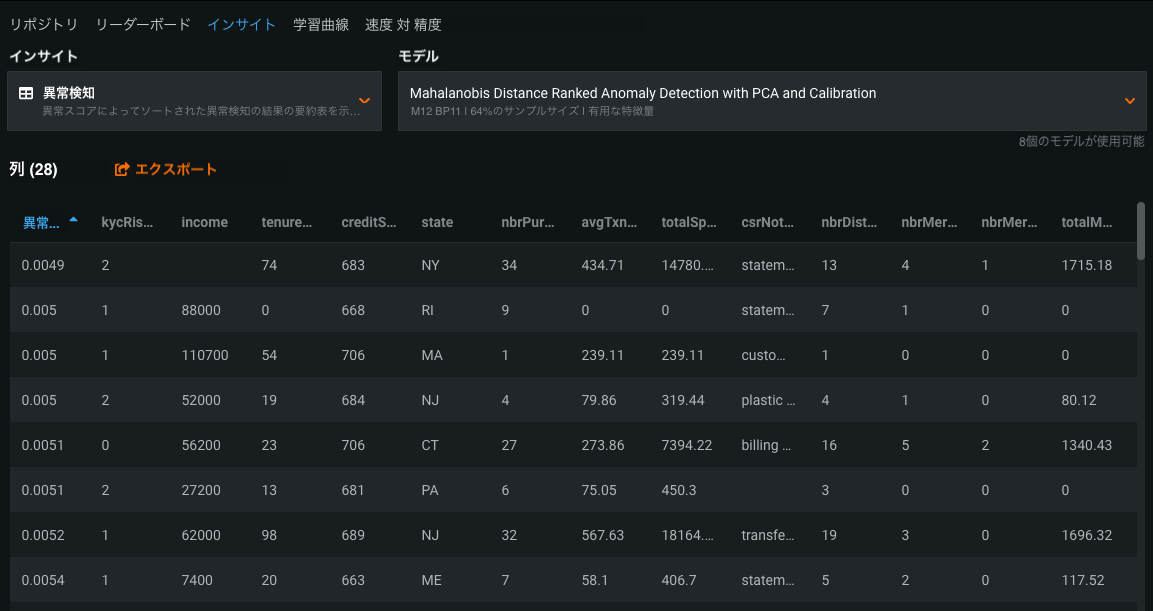Screen dimensions: 1153x611
Task: Click the anomaly detection table icon
Action: click(26, 93)
